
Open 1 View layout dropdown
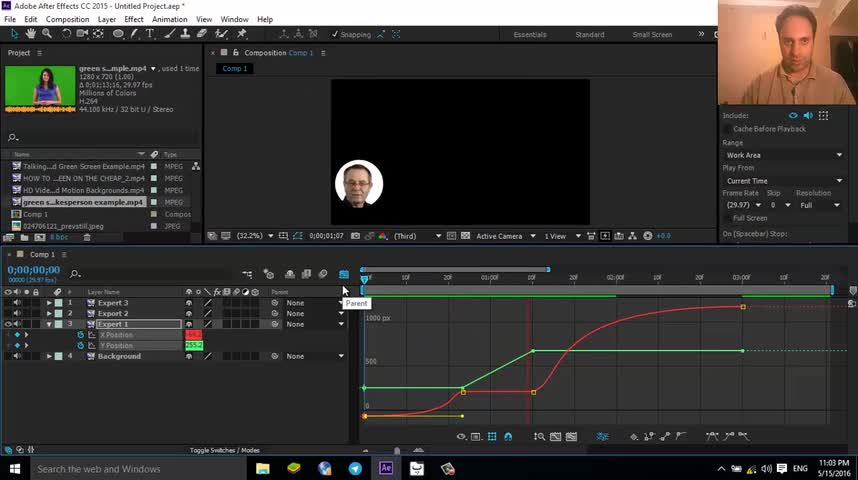coord(562,236)
